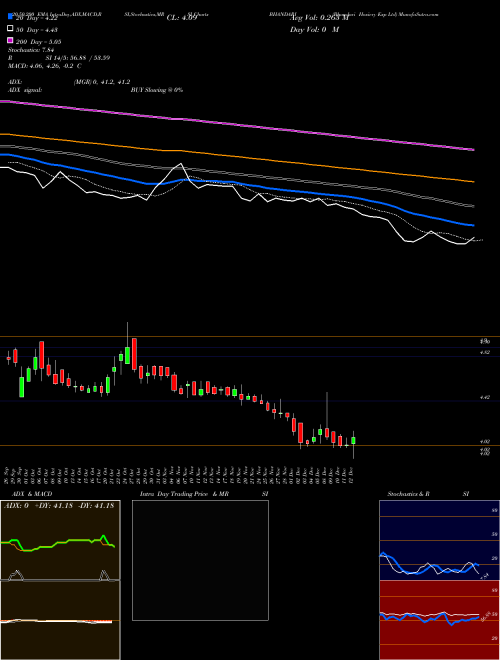This screenshot has width=500, height=660.
Task: Click the 'Avg Vol: 0.263 M' readout
Action: 319,18
